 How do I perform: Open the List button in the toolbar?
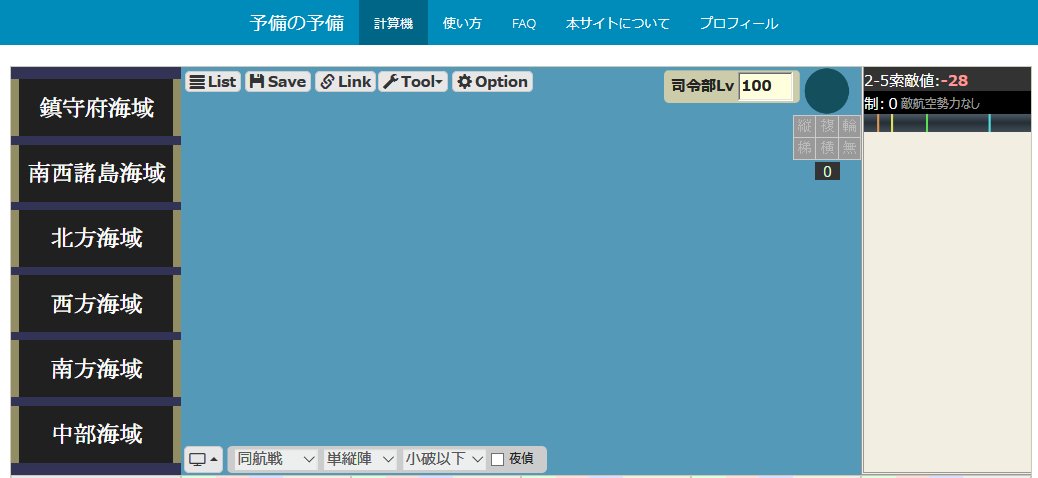213,81
